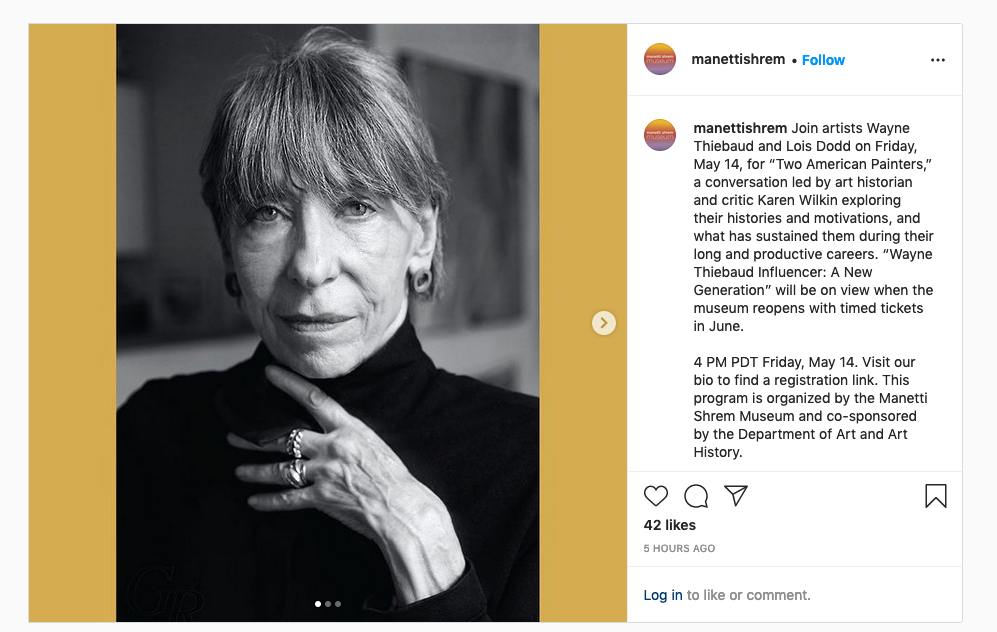997x632 pixels.
Task: Like the post using the heart icon
Action: [x=656, y=496]
